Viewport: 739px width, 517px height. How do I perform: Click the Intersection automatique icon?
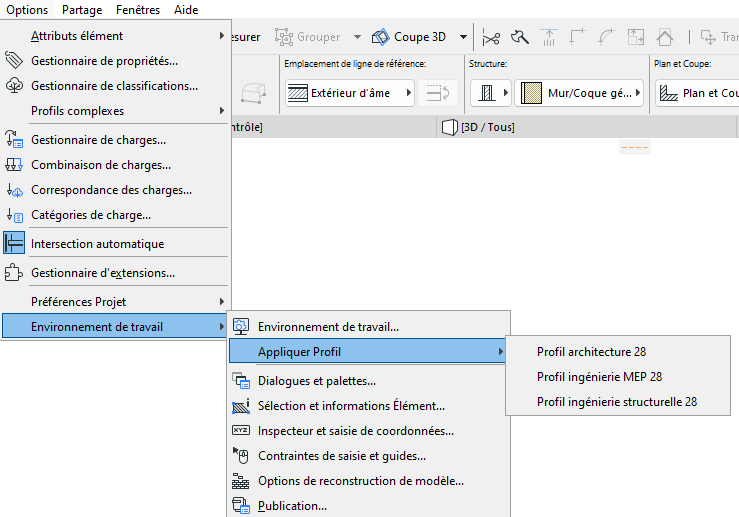(14, 243)
